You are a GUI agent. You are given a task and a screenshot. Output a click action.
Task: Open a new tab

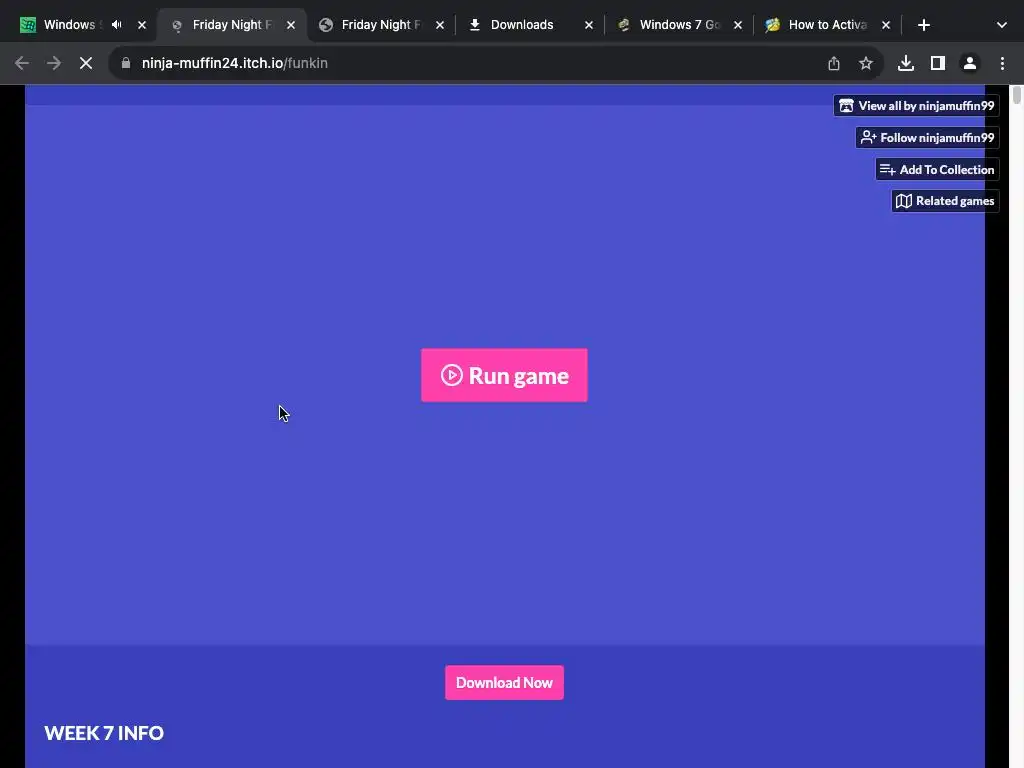pyautogui.click(x=923, y=25)
